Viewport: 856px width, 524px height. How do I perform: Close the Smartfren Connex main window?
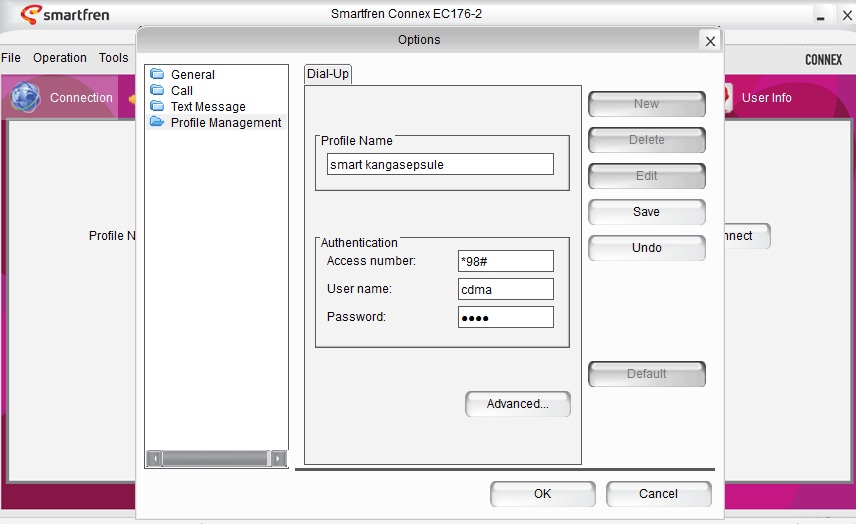point(847,15)
